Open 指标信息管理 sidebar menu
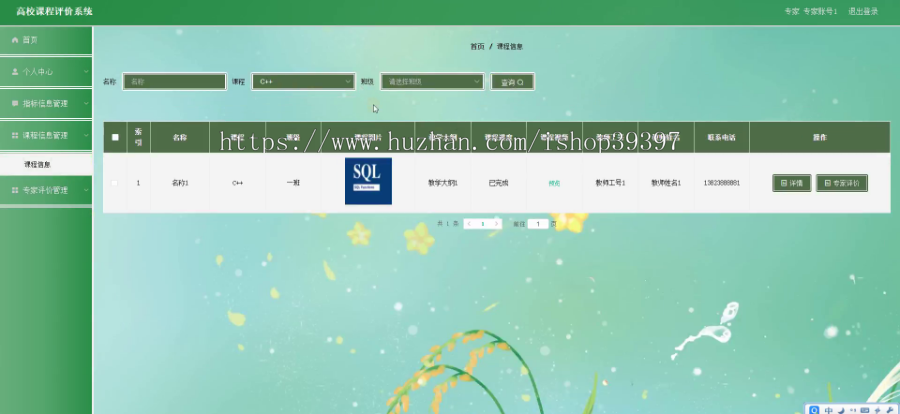The width and height of the screenshot is (900, 414). (46, 103)
